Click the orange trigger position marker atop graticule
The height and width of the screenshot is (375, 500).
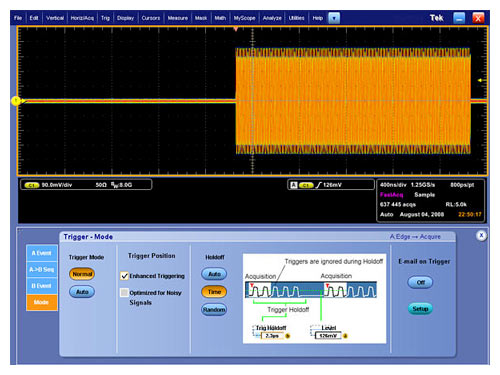236,29
